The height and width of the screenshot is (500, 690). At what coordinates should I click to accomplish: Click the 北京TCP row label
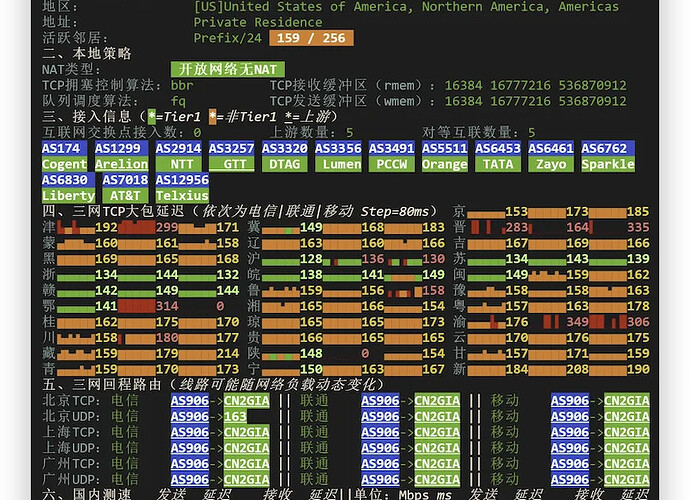click(71, 401)
